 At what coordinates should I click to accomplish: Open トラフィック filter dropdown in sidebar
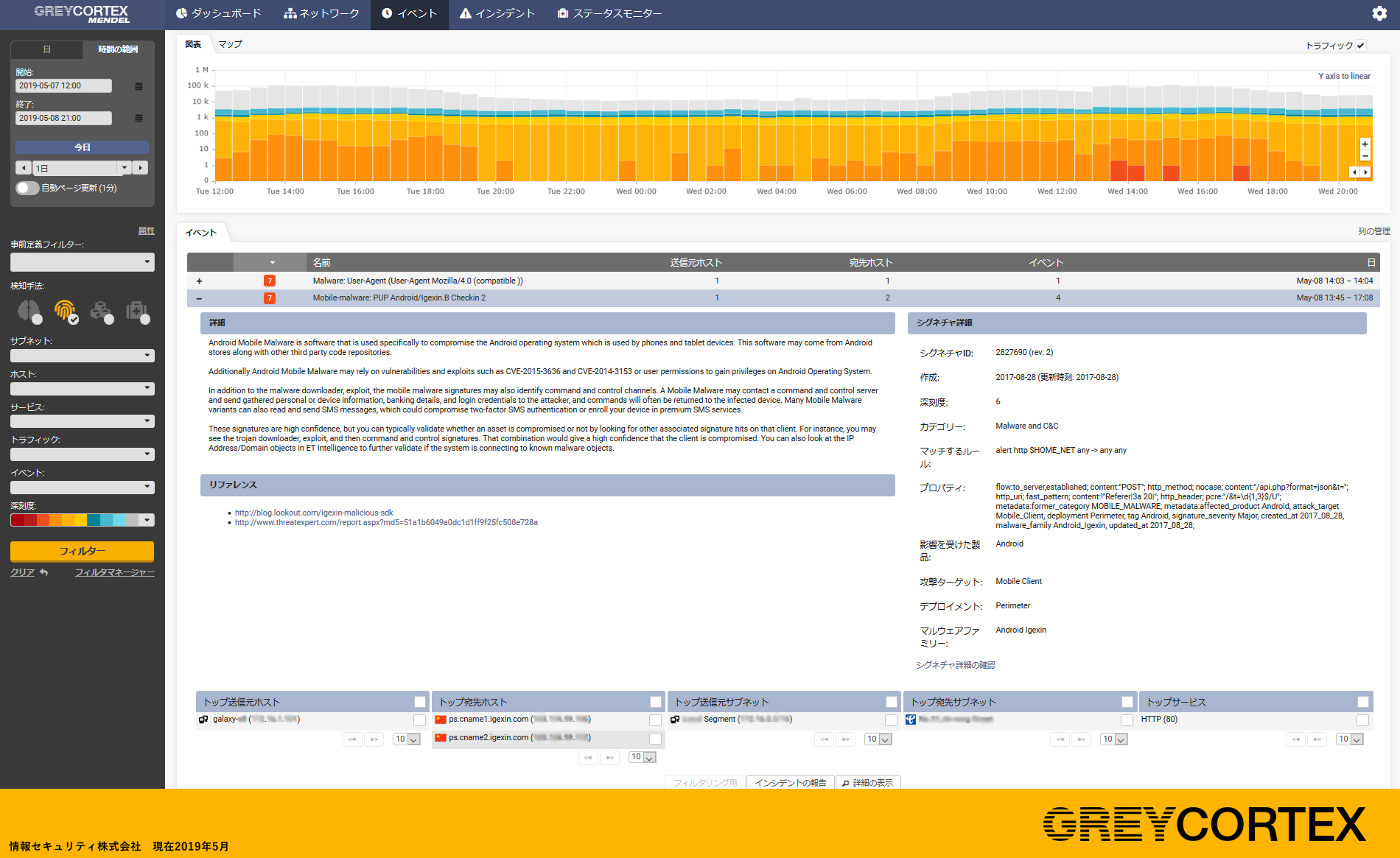[x=83, y=454]
